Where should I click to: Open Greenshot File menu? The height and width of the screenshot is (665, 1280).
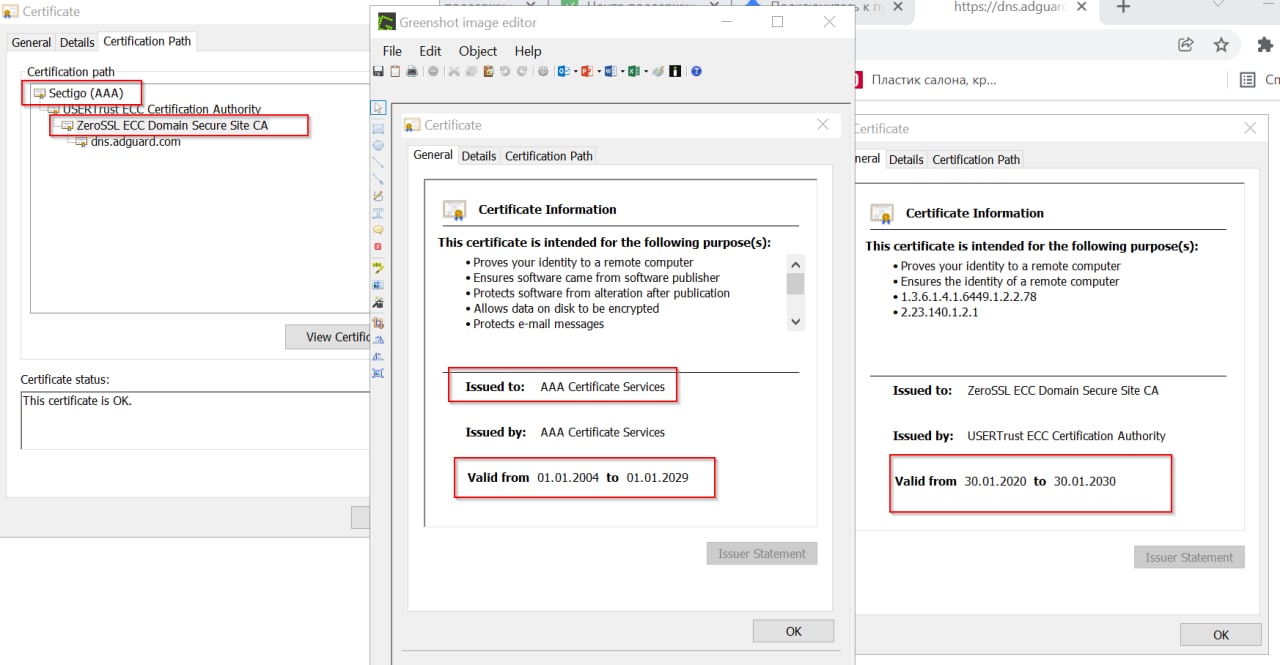coord(392,51)
